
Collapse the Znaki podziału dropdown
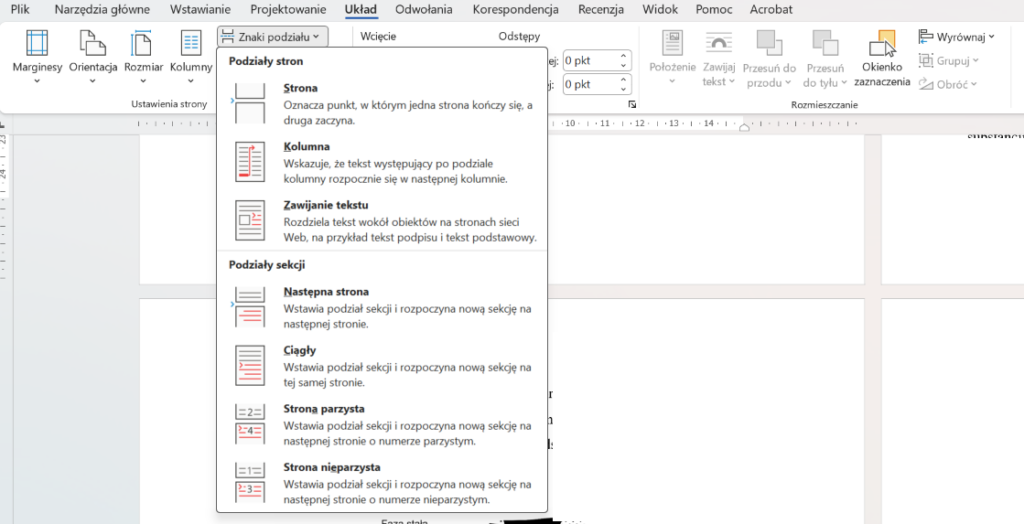click(x=272, y=37)
